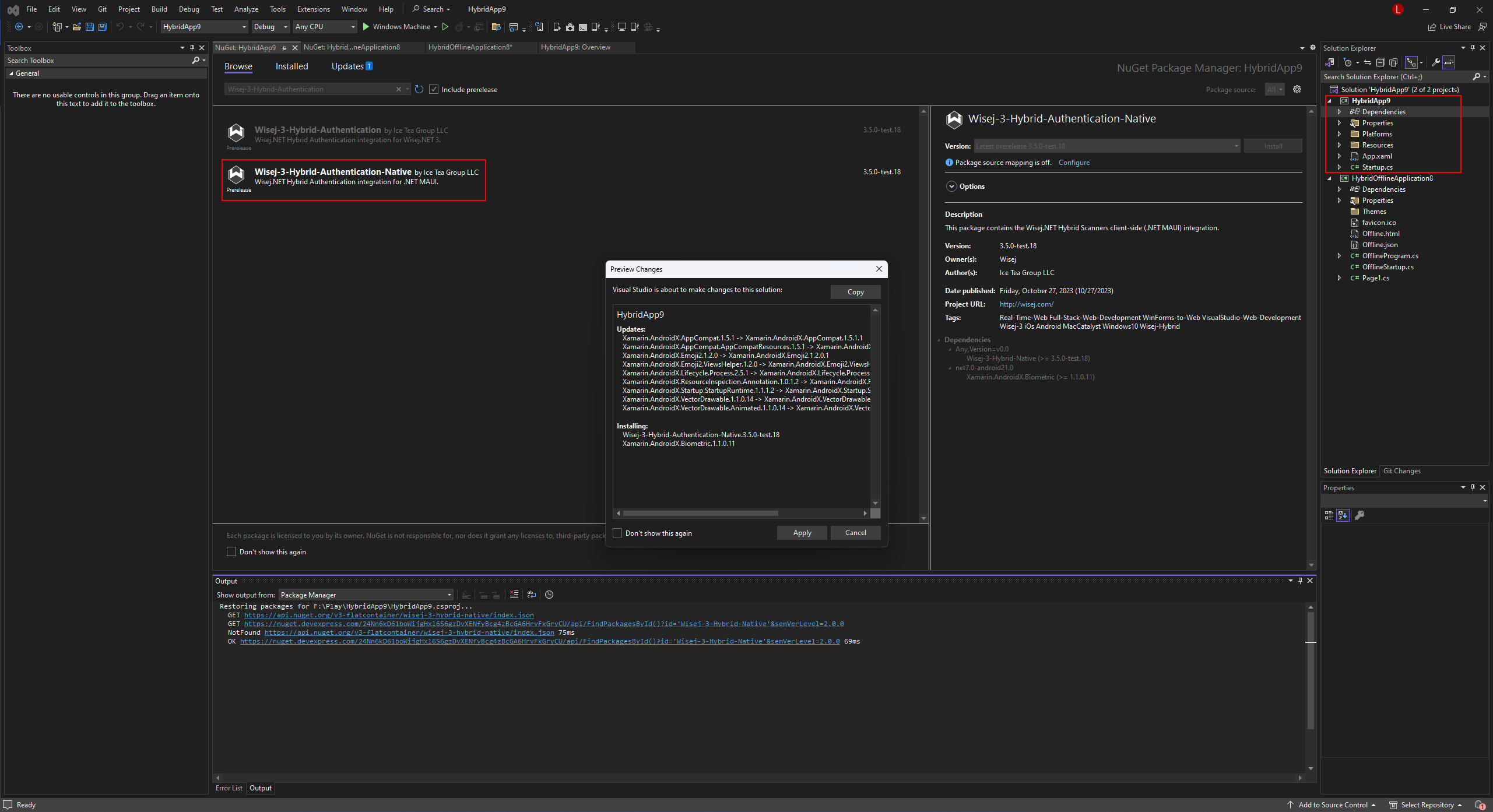The height and width of the screenshot is (812, 1493).
Task: Toggle word wrap in the Output window
Action: pos(532,595)
